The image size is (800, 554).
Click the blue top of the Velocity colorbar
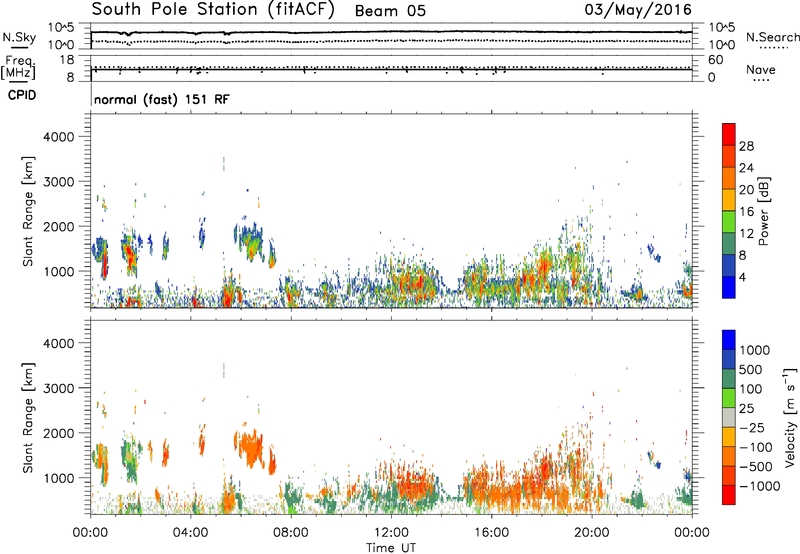pyautogui.click(x=729, y=340)
